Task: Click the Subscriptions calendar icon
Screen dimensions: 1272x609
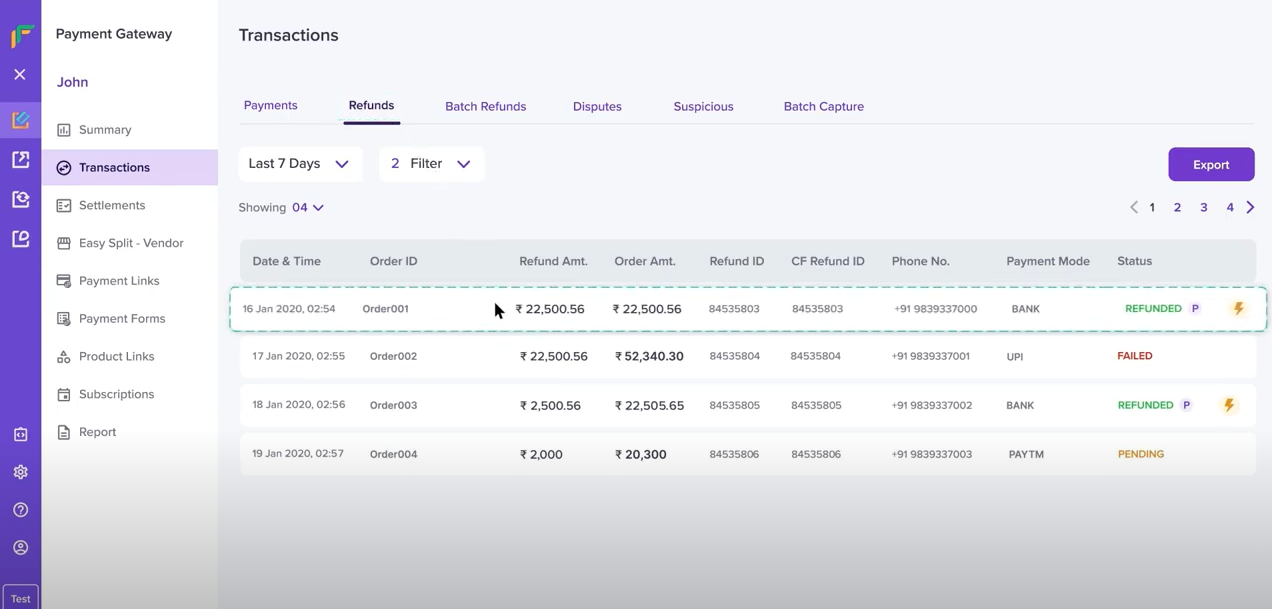Action: click(64, 395)
